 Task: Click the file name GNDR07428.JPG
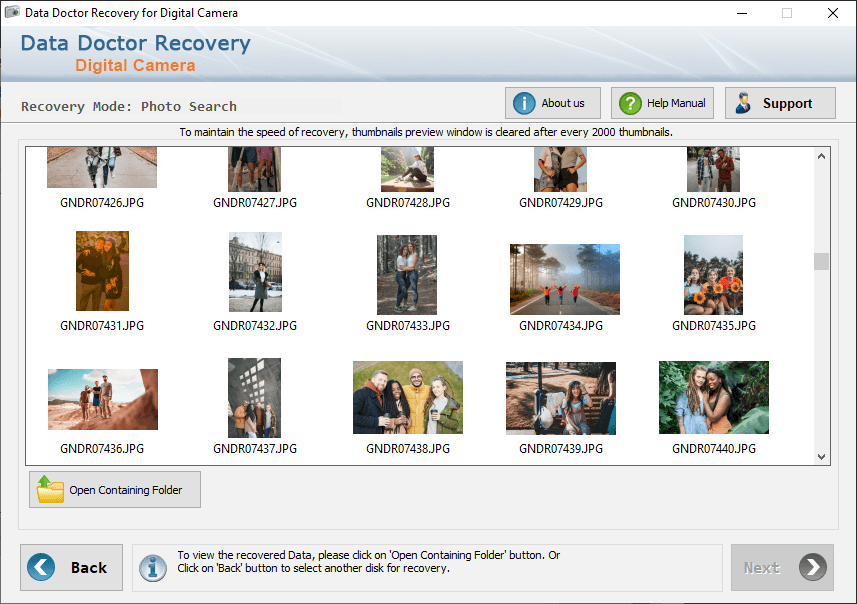[408, 203]
